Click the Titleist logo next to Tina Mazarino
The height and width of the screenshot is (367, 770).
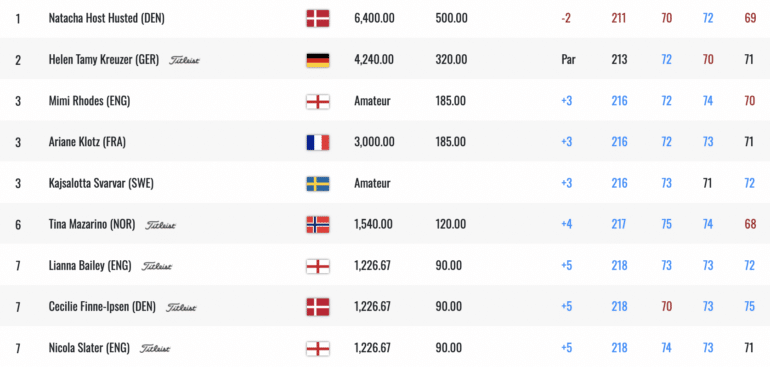coord(161,225)
